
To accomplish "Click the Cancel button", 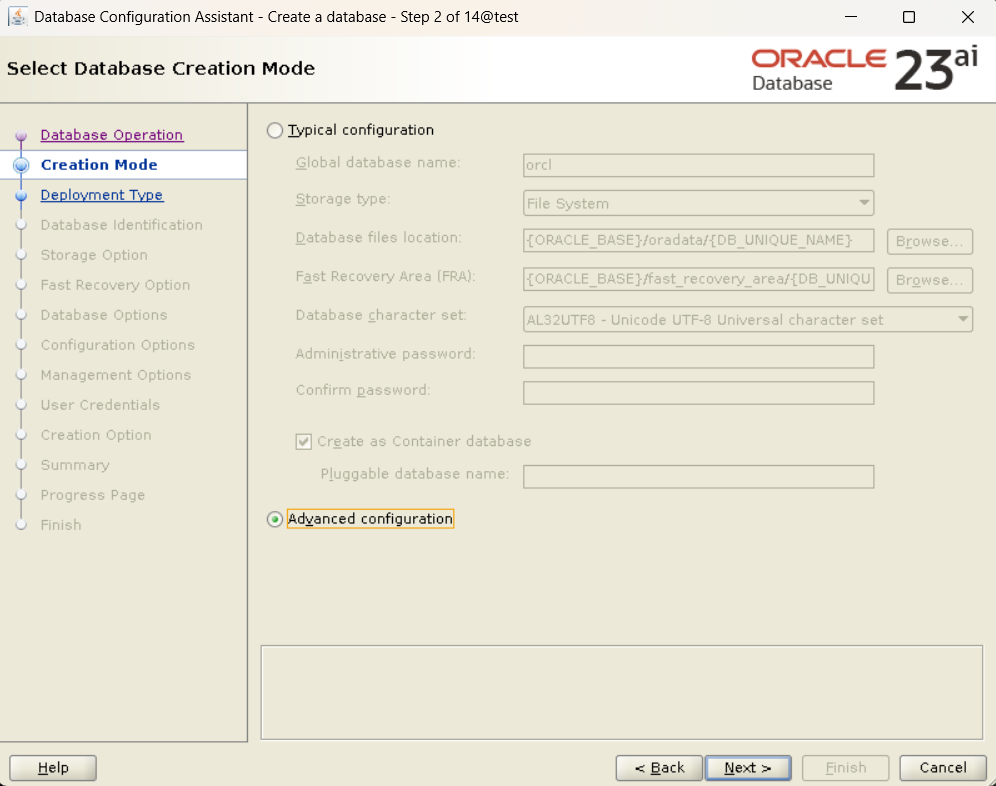I will coord(943,768).
